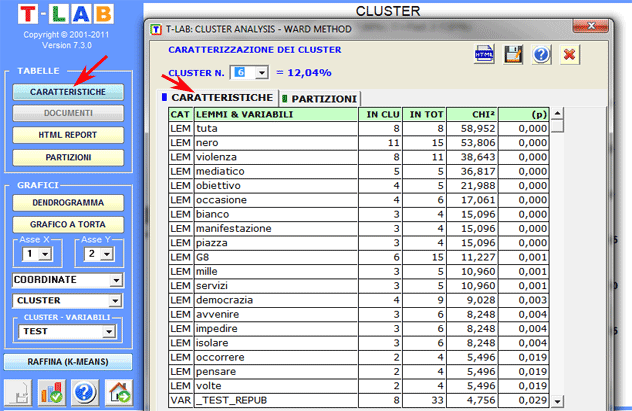The height and width of the screenshot is (411, 632).
Task: Select the lemma 'avvenire' cell
Action: [276, 314]
